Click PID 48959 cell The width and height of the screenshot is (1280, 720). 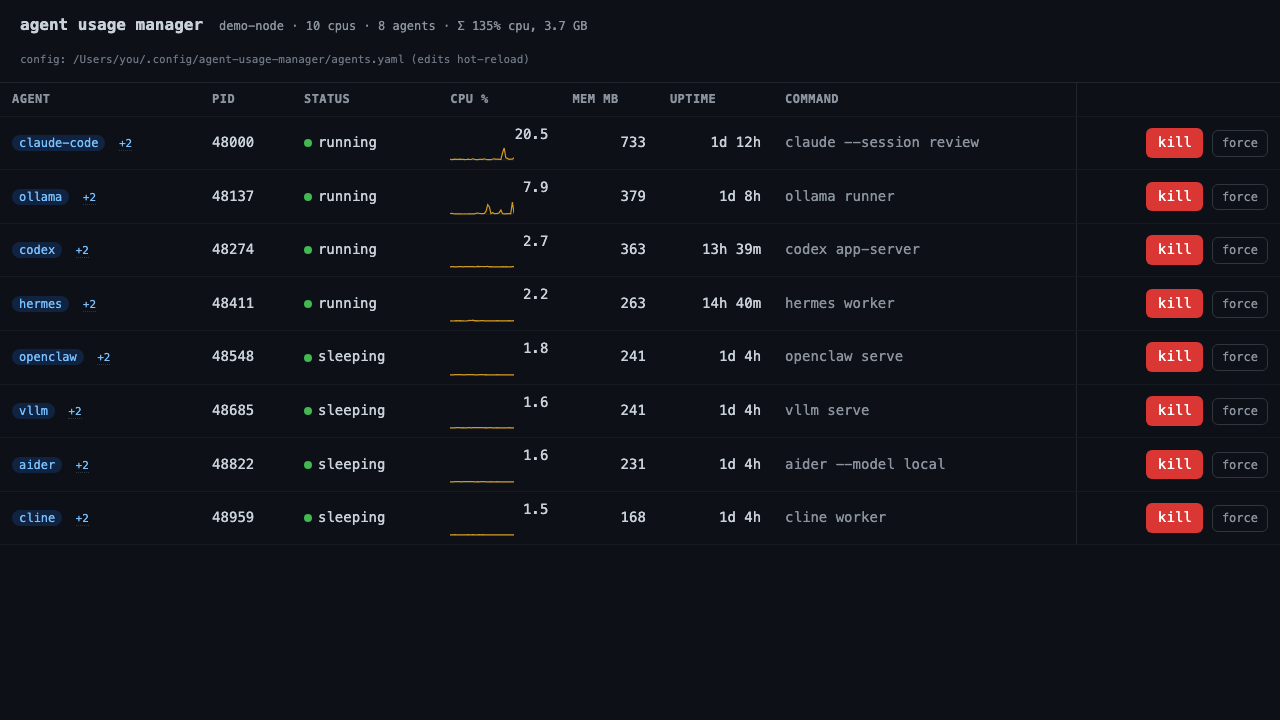click(x=233, y=518)
